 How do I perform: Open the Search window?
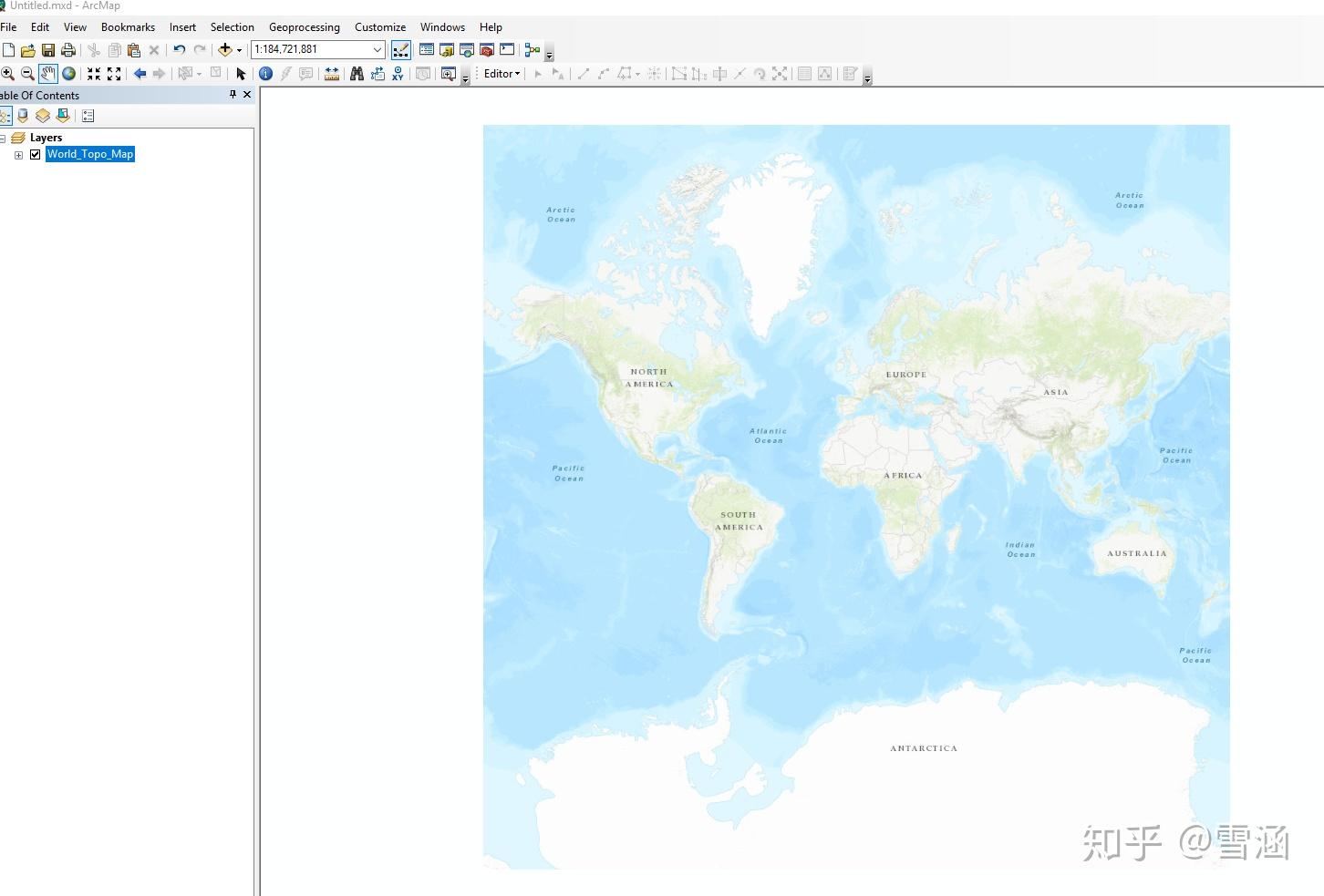[467, 50]
